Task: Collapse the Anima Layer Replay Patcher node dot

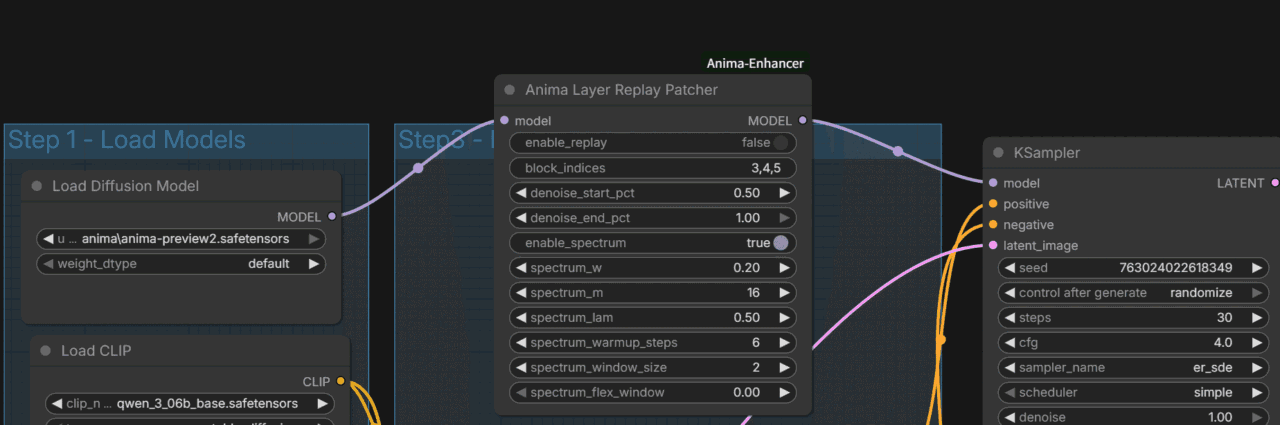Action: coord(510,90)
